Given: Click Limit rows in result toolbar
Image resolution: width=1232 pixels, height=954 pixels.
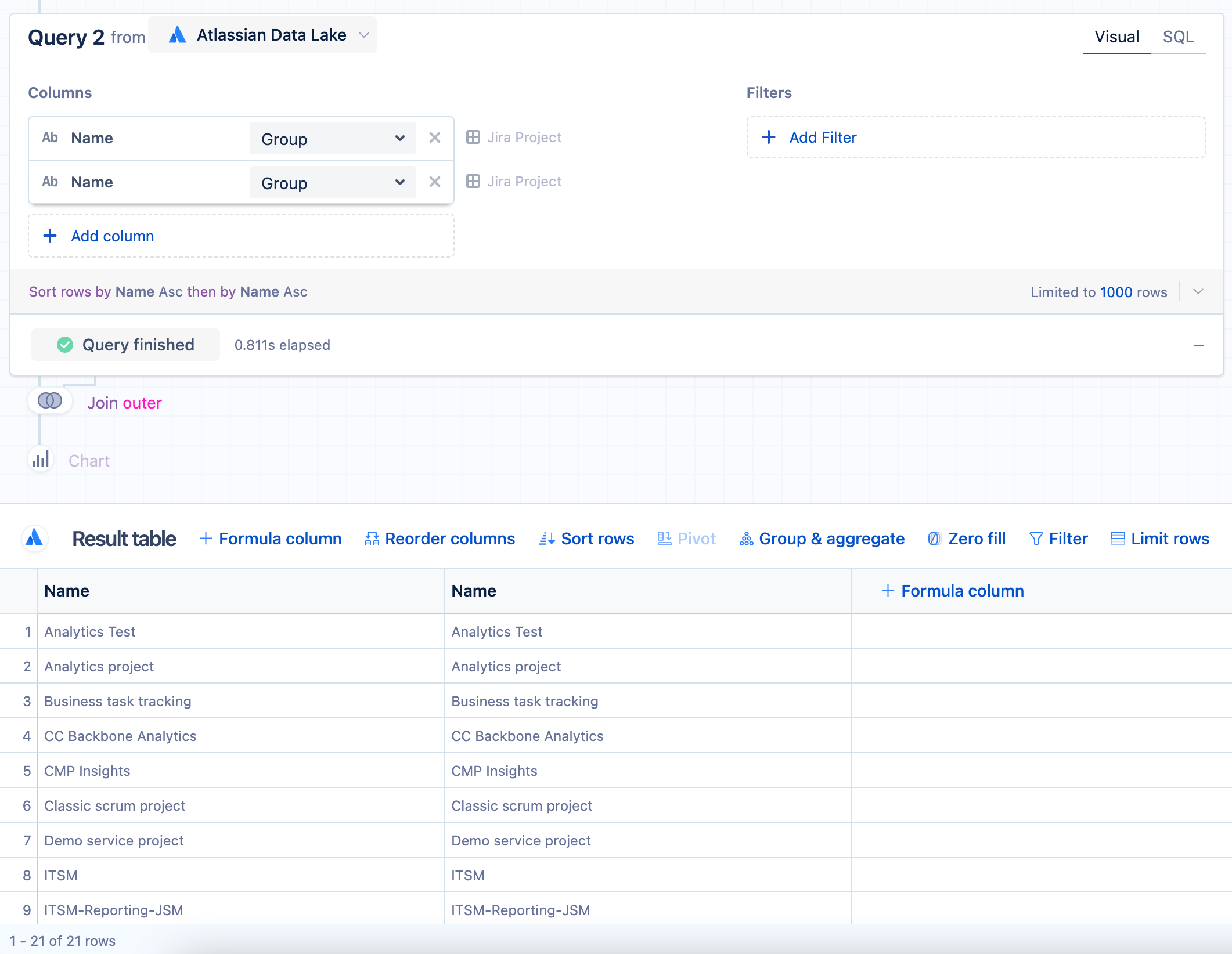Looking at the screenshot, I should coord(1159,539).
